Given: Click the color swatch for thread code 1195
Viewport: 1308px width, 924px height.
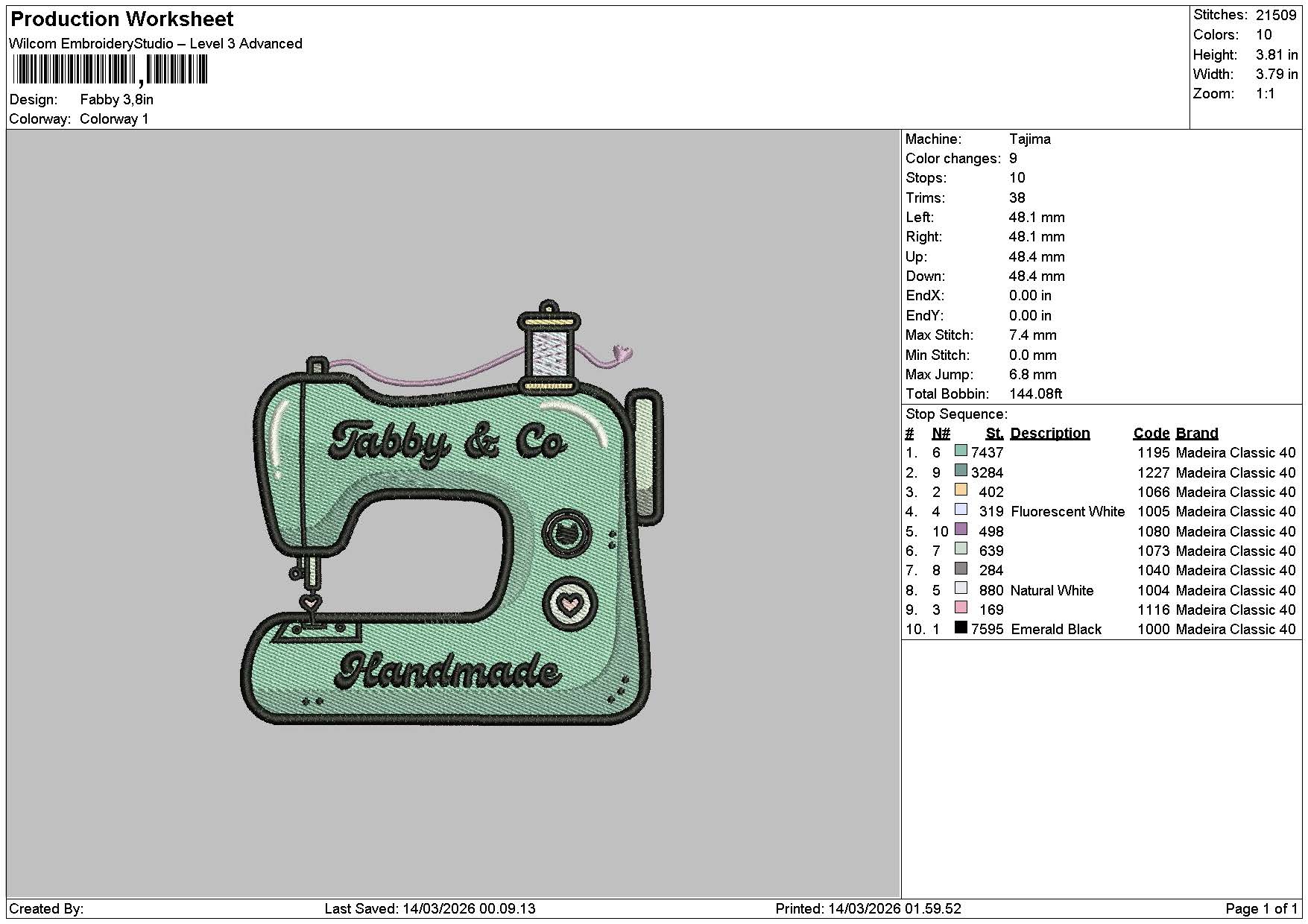Looking at the screenshot, I should tap(961, 451).
